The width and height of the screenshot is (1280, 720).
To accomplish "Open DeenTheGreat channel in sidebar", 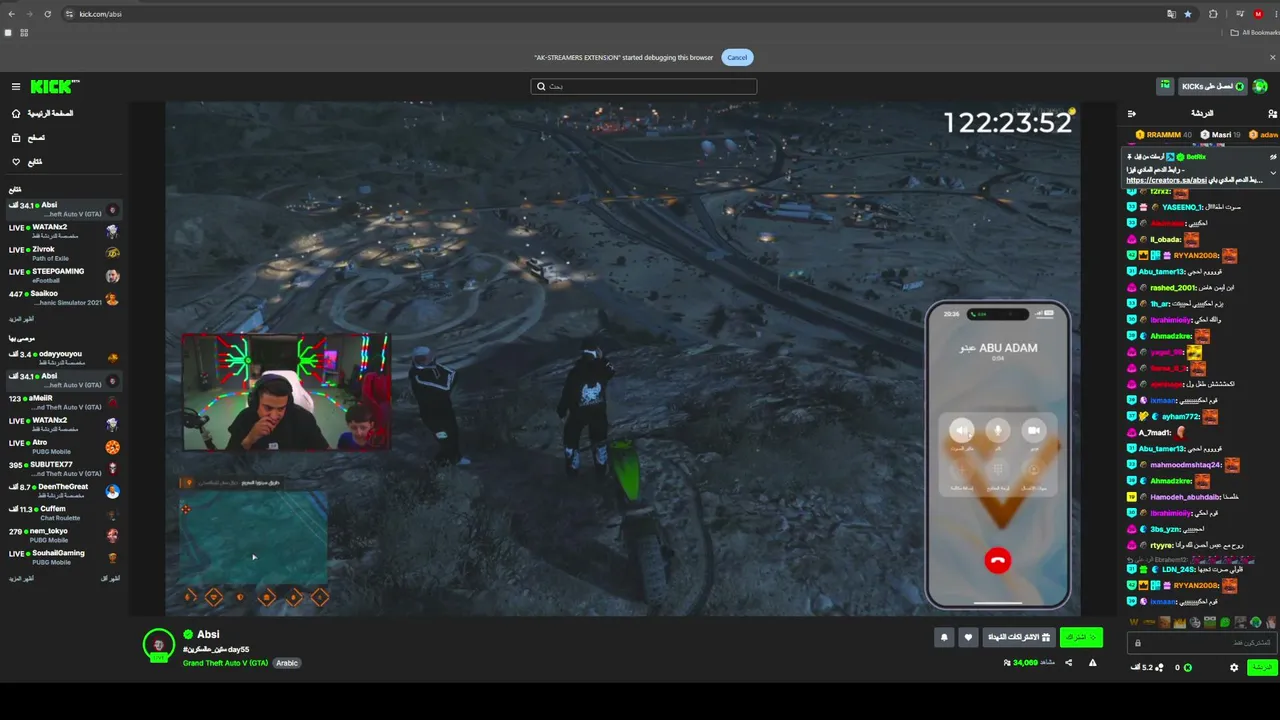I will click(64, 491).
